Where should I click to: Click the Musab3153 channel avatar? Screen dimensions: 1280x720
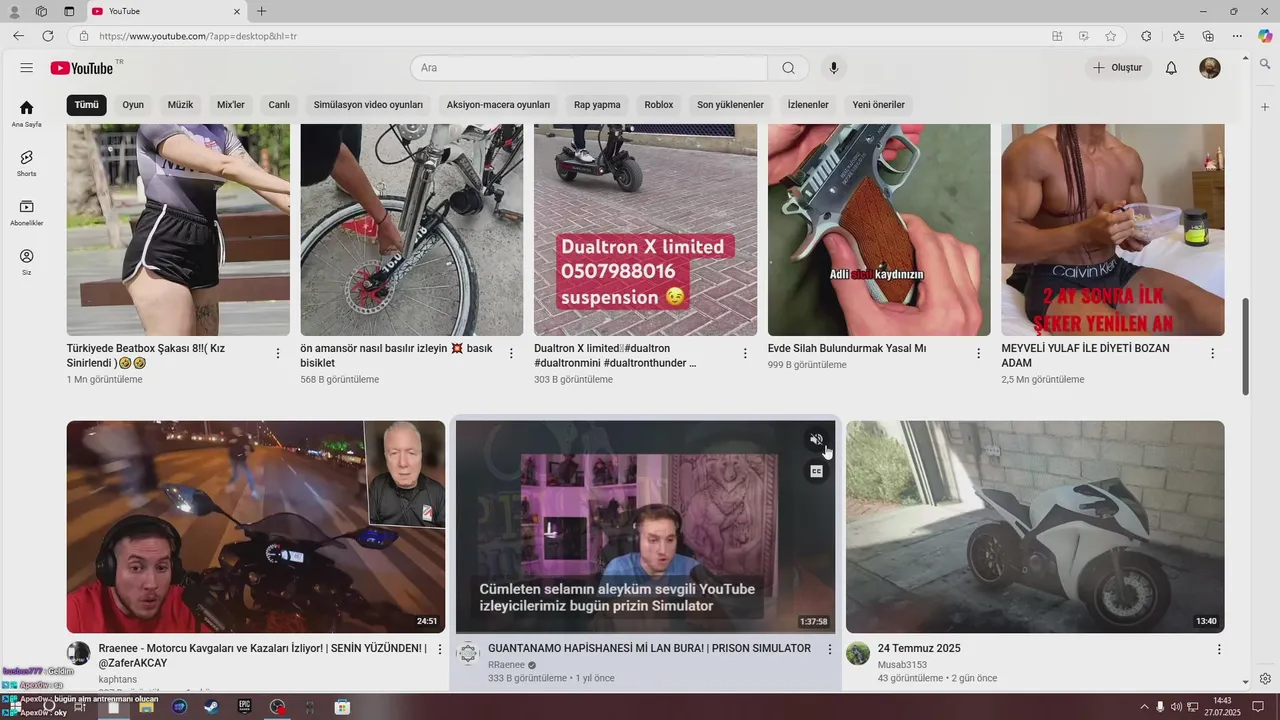point(858,654)
